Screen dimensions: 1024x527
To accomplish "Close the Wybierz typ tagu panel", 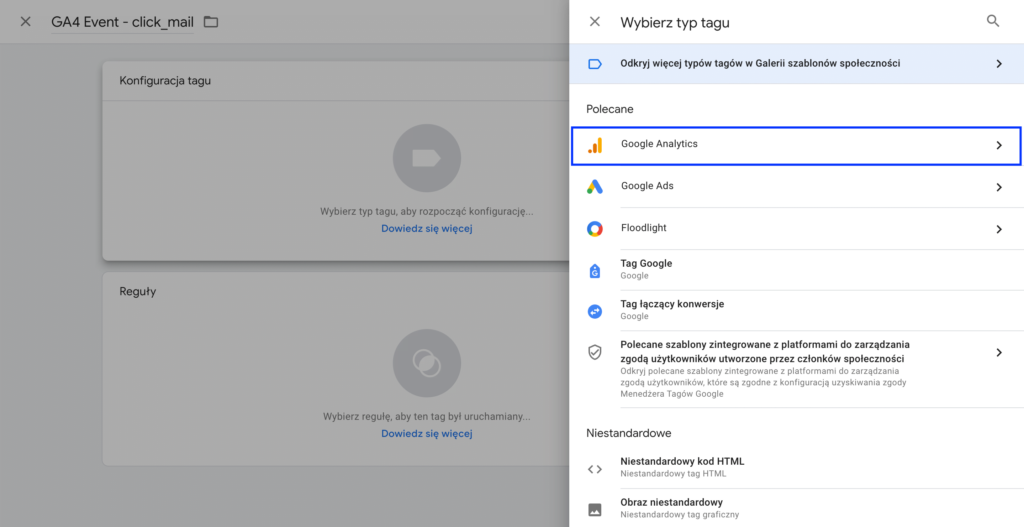I will tap(594, 22).
